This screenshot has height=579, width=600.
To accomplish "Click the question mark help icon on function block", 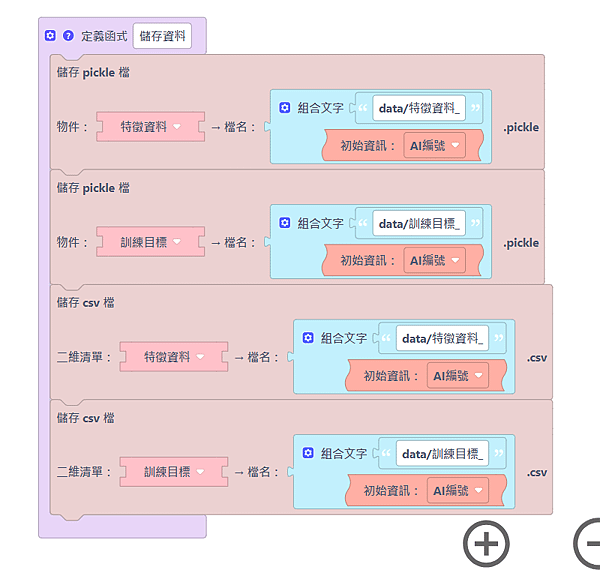I will tap(68, 36).
